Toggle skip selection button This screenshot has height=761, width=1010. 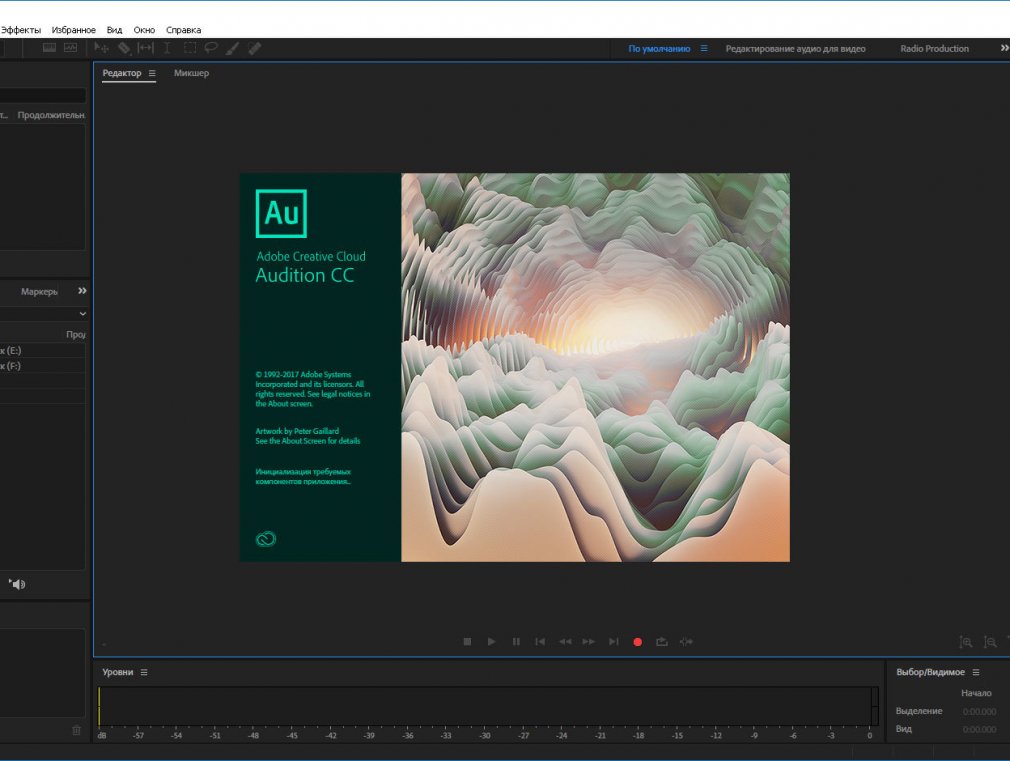pos(686,641)
